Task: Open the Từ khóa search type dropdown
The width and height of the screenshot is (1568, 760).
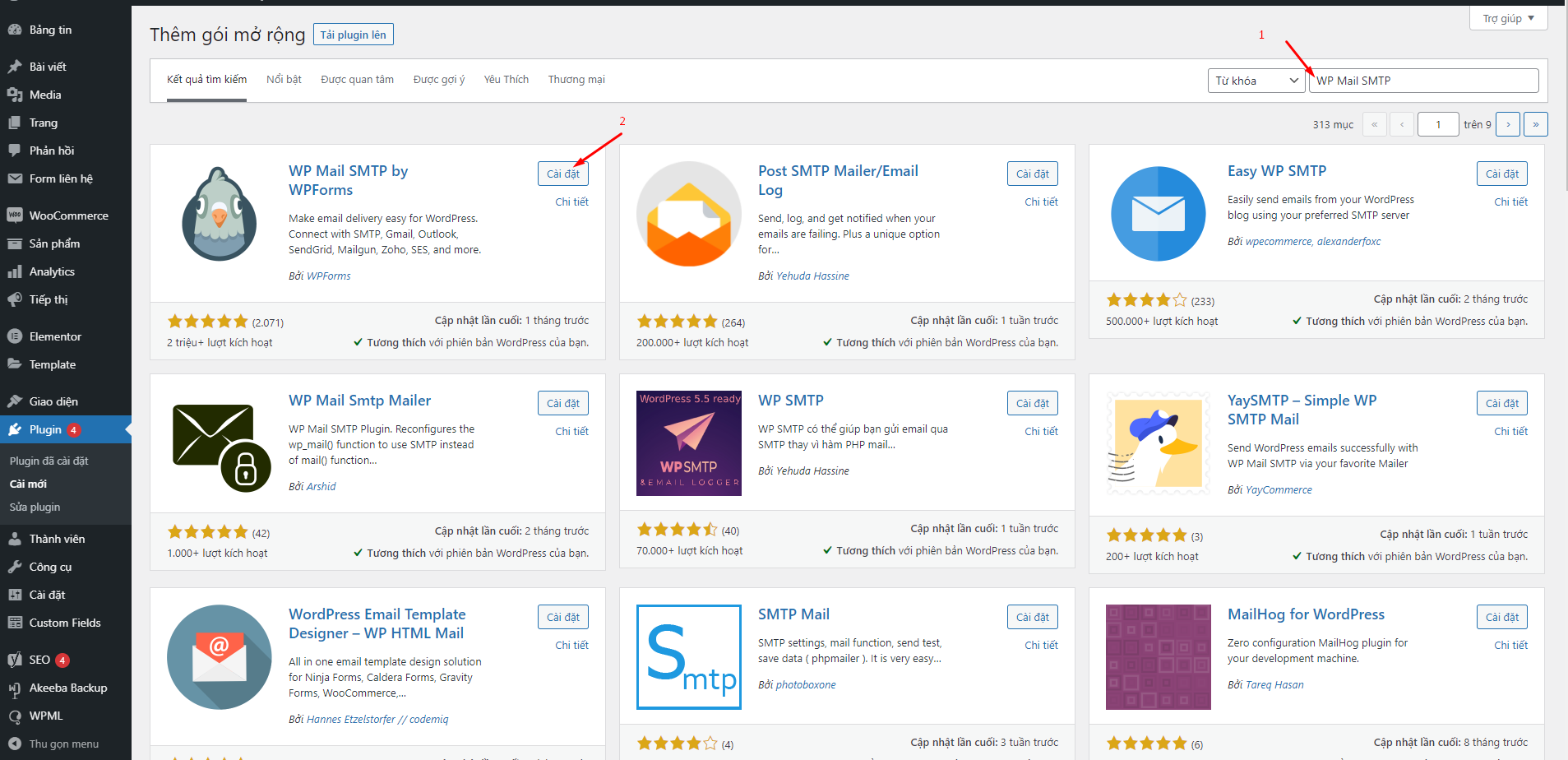Action: click(1256, 81)
